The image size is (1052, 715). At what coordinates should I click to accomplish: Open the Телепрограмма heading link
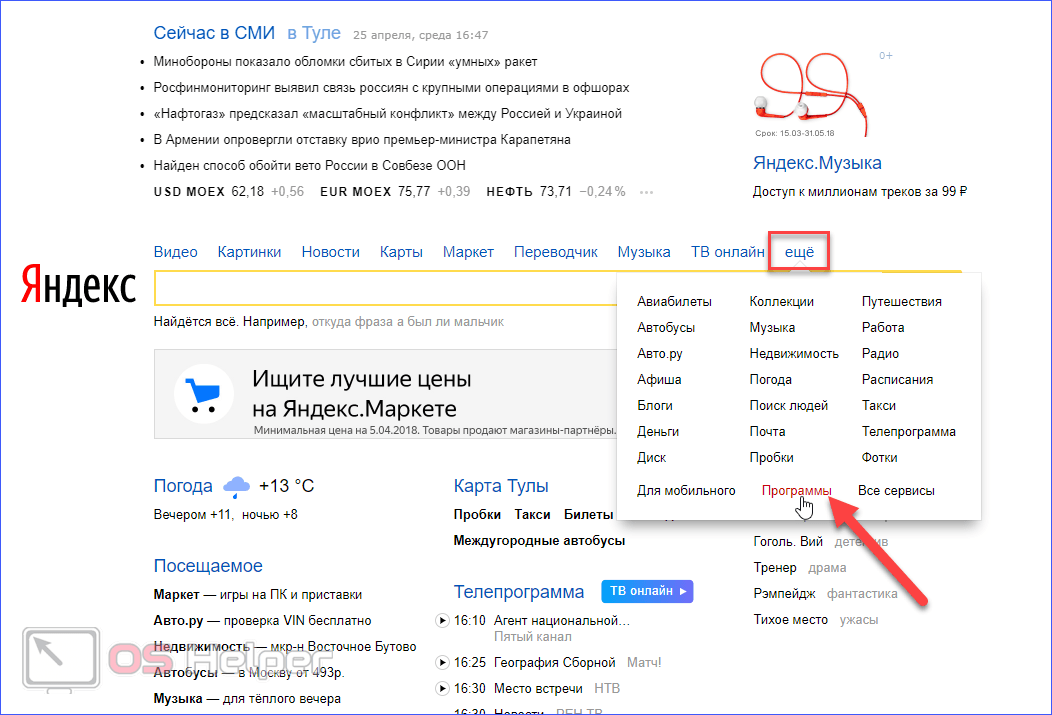pos(519,592)
